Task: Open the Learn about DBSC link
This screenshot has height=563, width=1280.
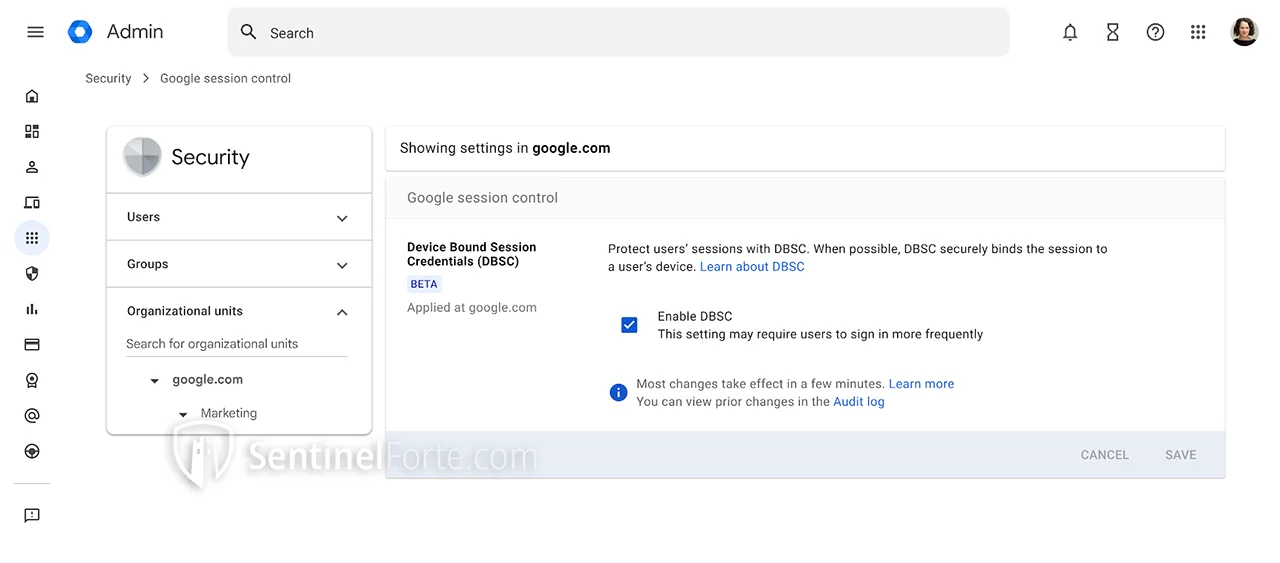Action: 752,267
